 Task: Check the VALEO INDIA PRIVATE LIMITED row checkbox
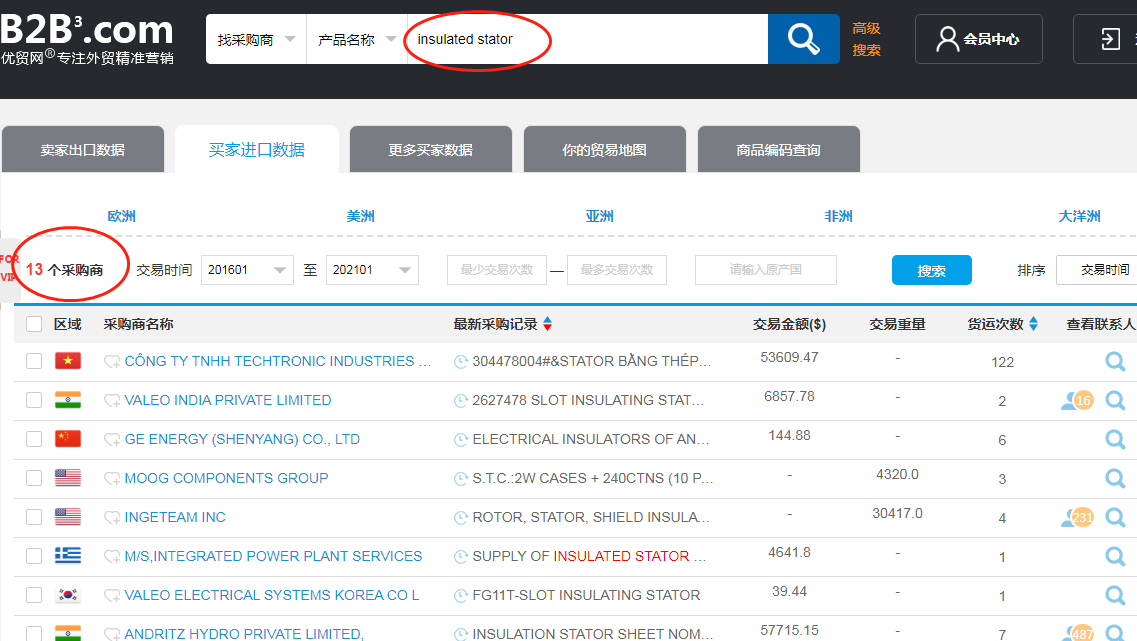pos(34,400)
